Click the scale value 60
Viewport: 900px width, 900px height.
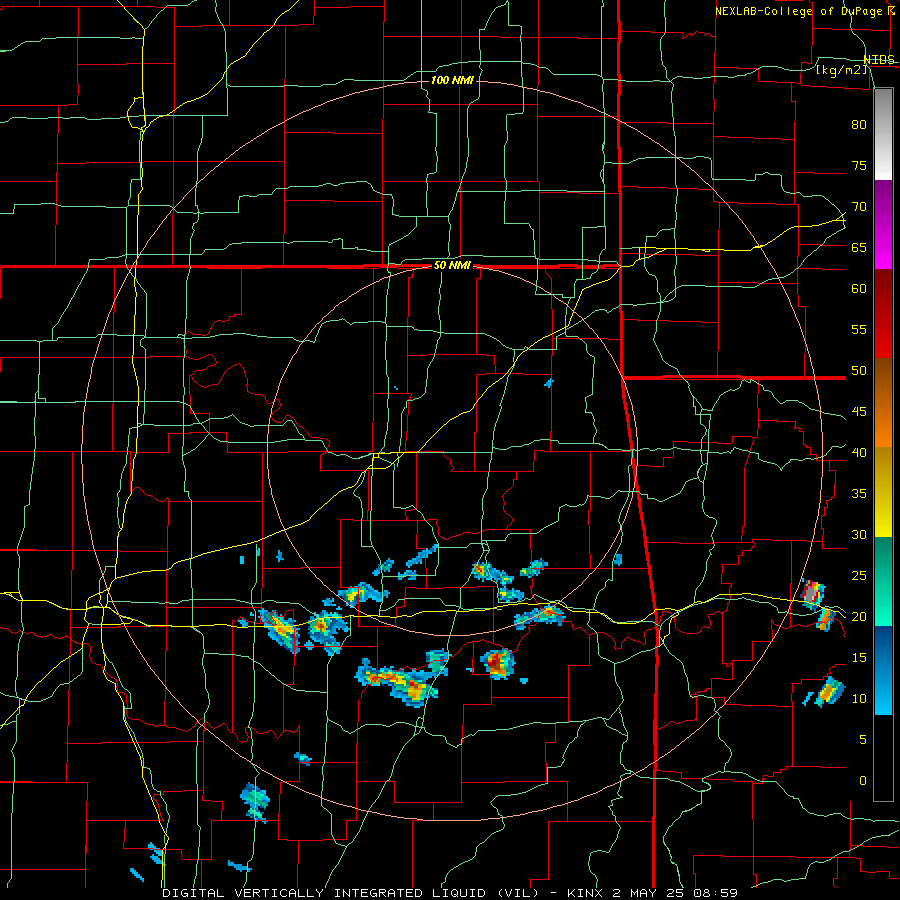coord(859,289)
